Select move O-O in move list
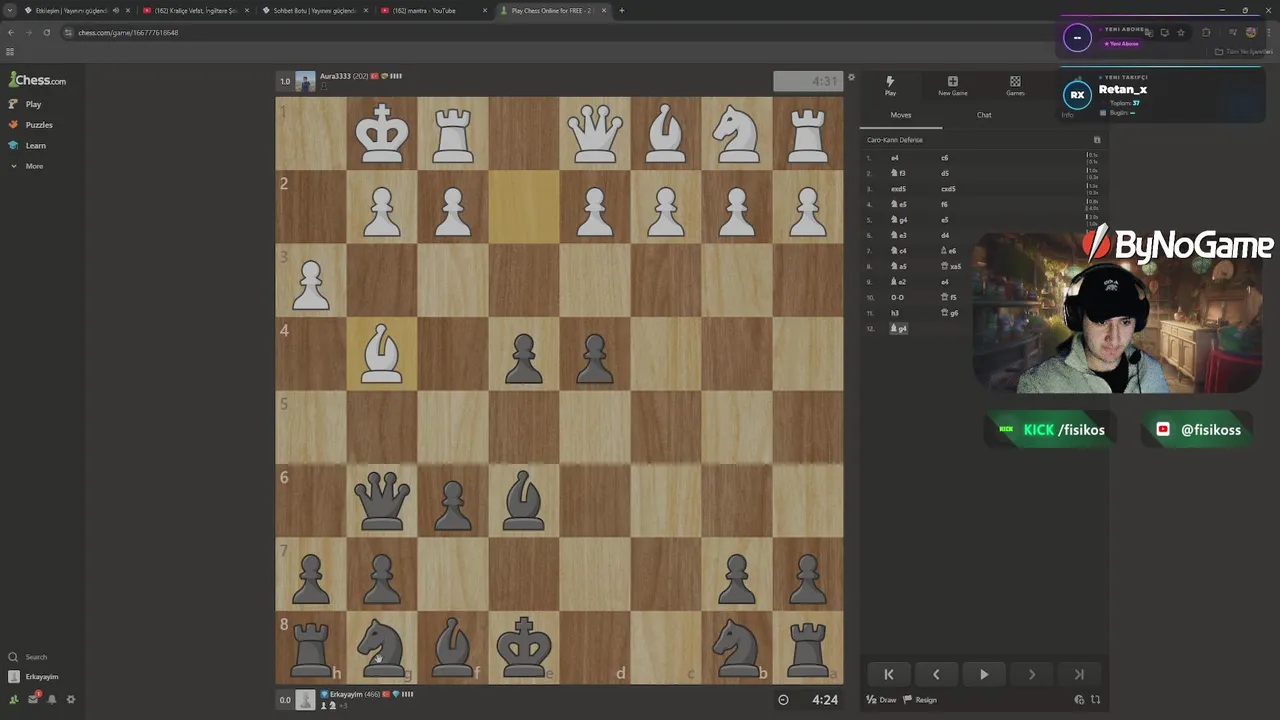Viewport: 1280px width, 720px height. click(897, 297)
